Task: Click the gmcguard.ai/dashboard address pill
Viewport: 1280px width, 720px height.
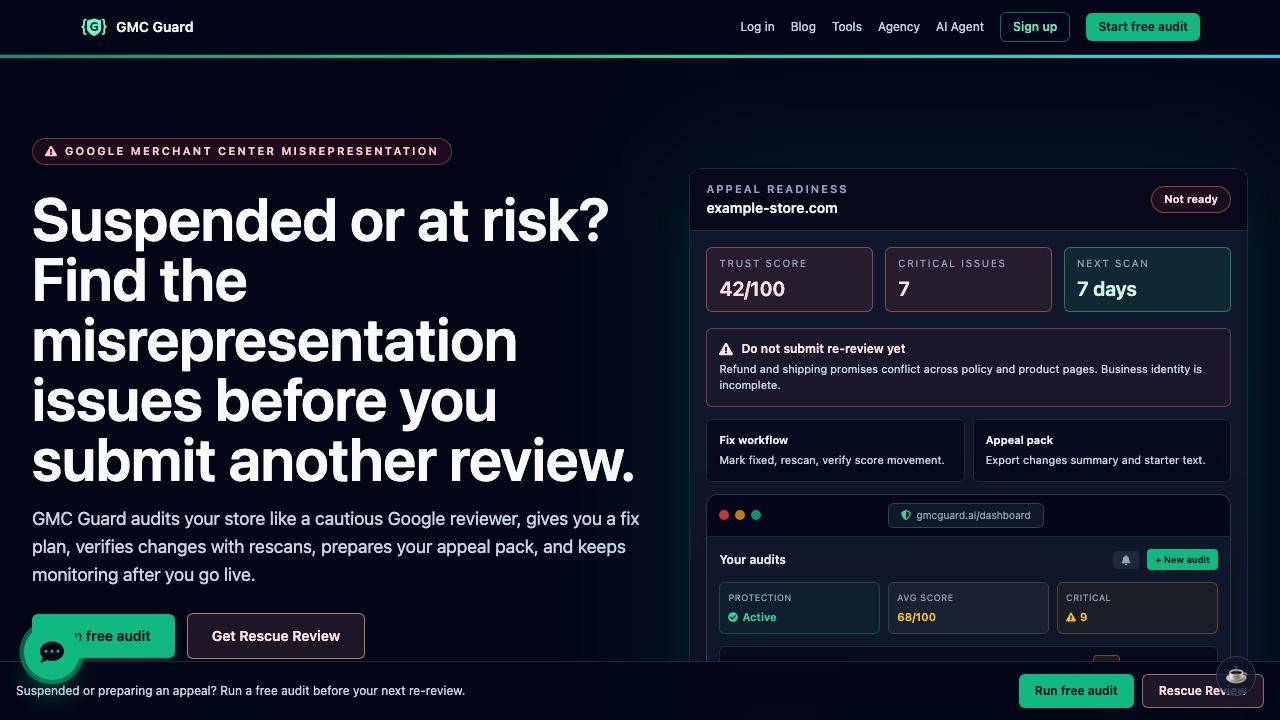Action: click(x=966, y=515)
